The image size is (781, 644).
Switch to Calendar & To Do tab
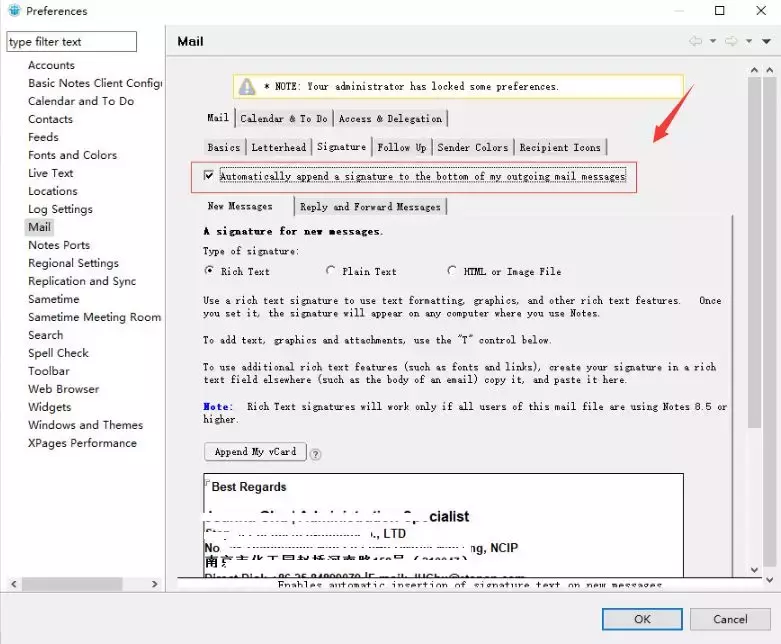click(284, 119)
